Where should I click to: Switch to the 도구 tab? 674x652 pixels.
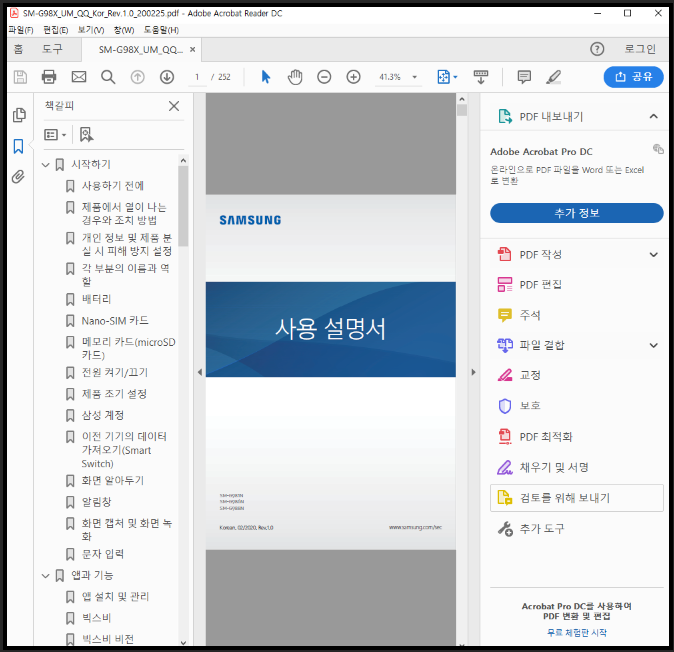(x=52, y=49)
